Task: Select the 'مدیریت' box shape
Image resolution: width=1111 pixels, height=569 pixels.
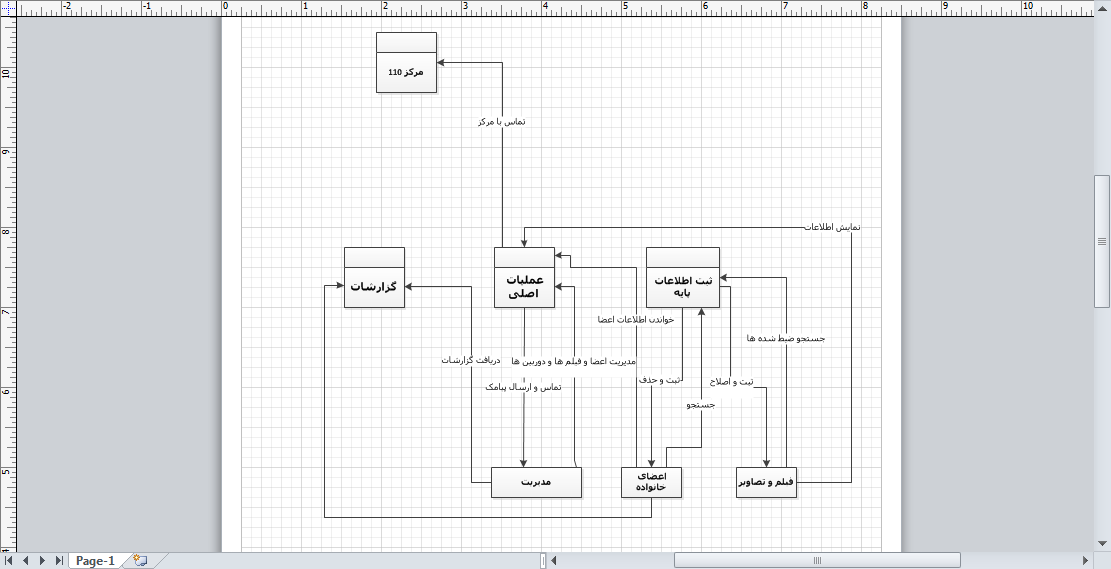Action: pos(536,483)
